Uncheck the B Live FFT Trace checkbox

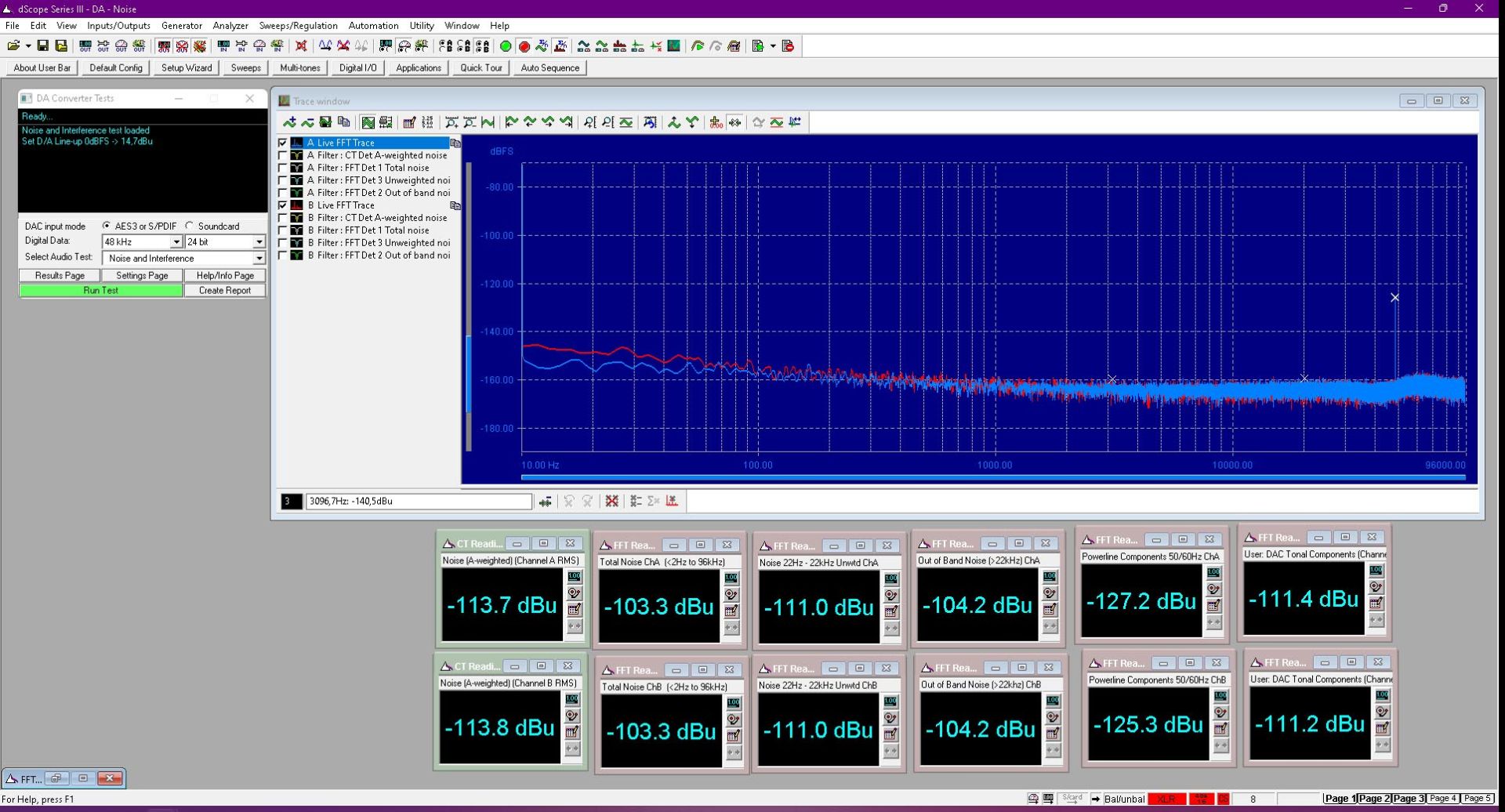click(283, 205)
